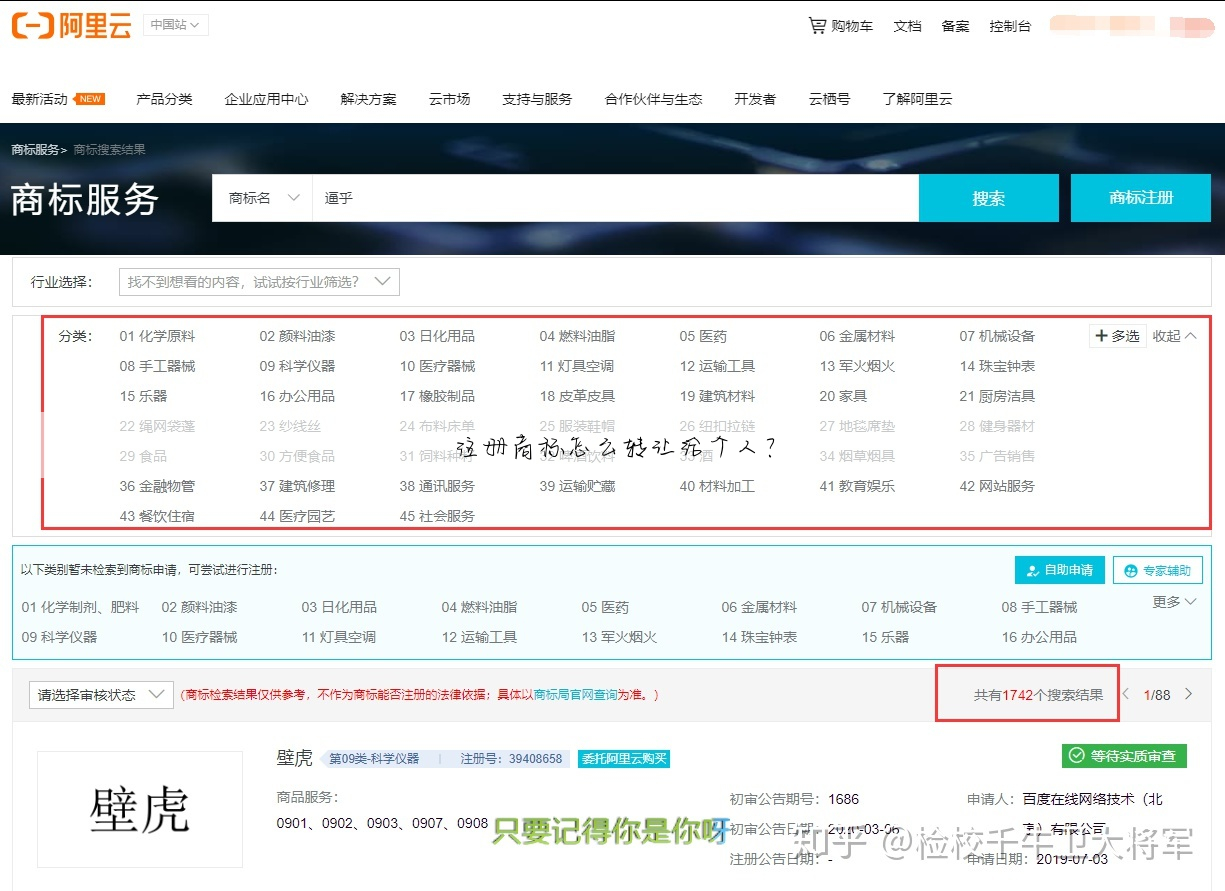Image resolution: width=1225 pixels, height=891 pixels.
Task: Click unregistered class 01 化学制剂、肥料
Action: click(x=81, y=607)
